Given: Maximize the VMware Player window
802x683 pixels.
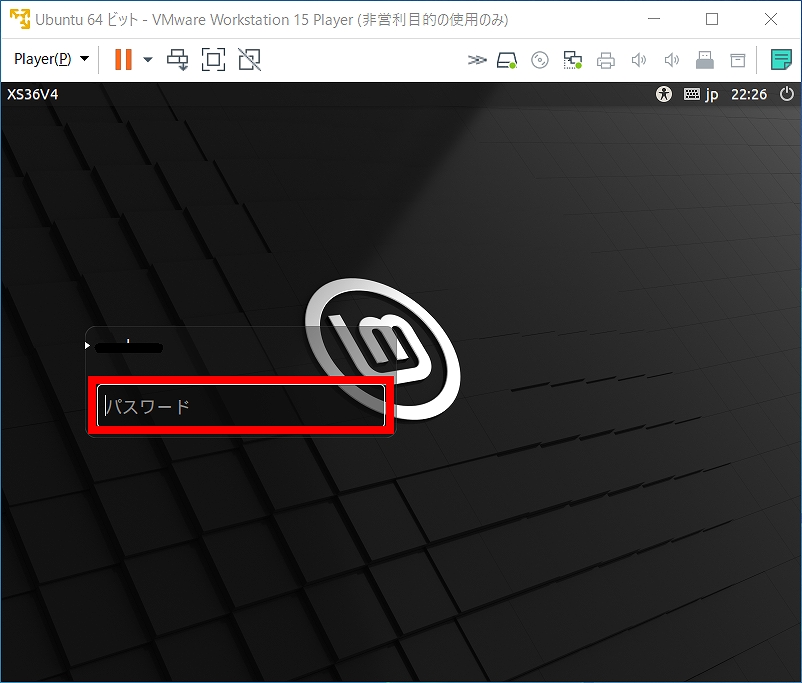Looking at the screenshot, I should [x=712, y=19].
